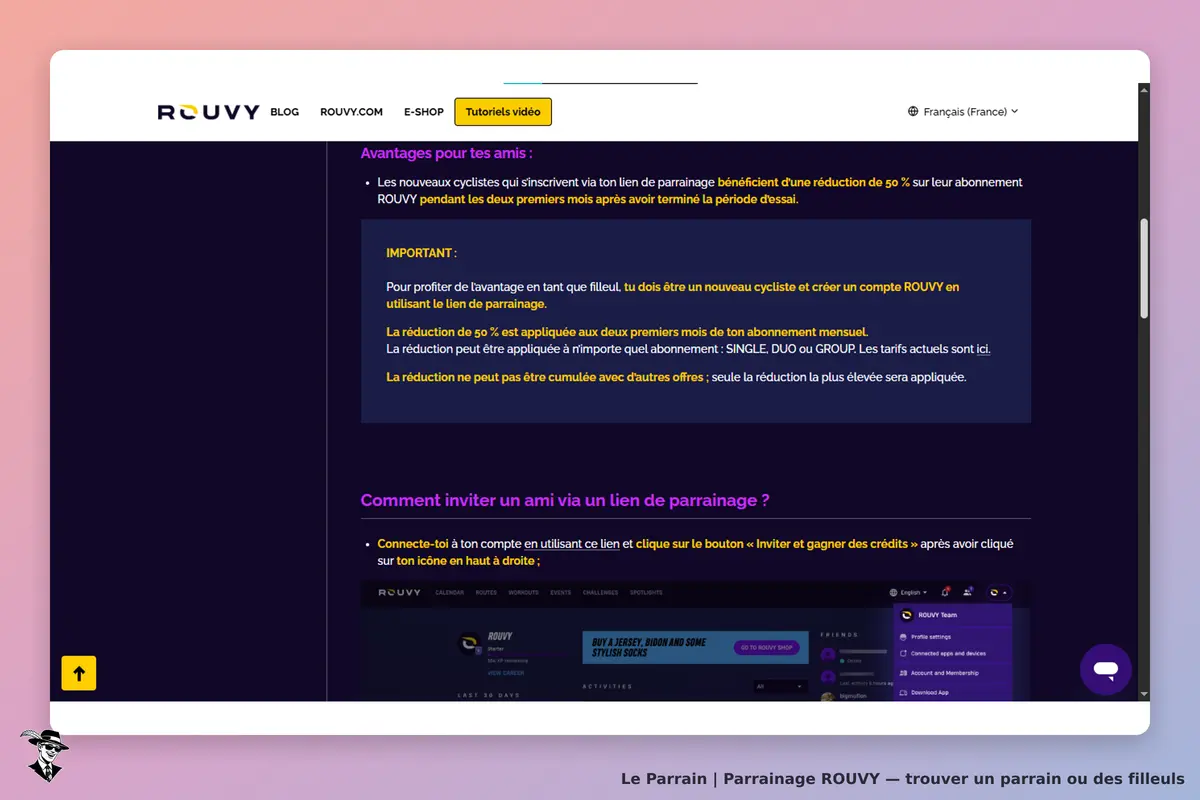1200x800 pixels.
Task: Click text 'La réduction ne peut pas être cumulée avec d'autres offres'
Action: [x=546, y=377]
